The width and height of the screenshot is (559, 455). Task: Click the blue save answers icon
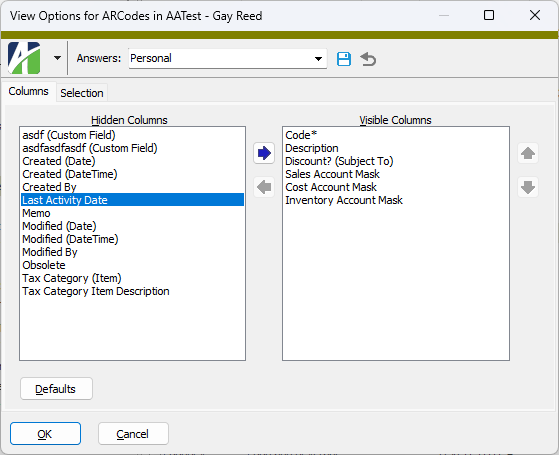(x=344, y=59)
